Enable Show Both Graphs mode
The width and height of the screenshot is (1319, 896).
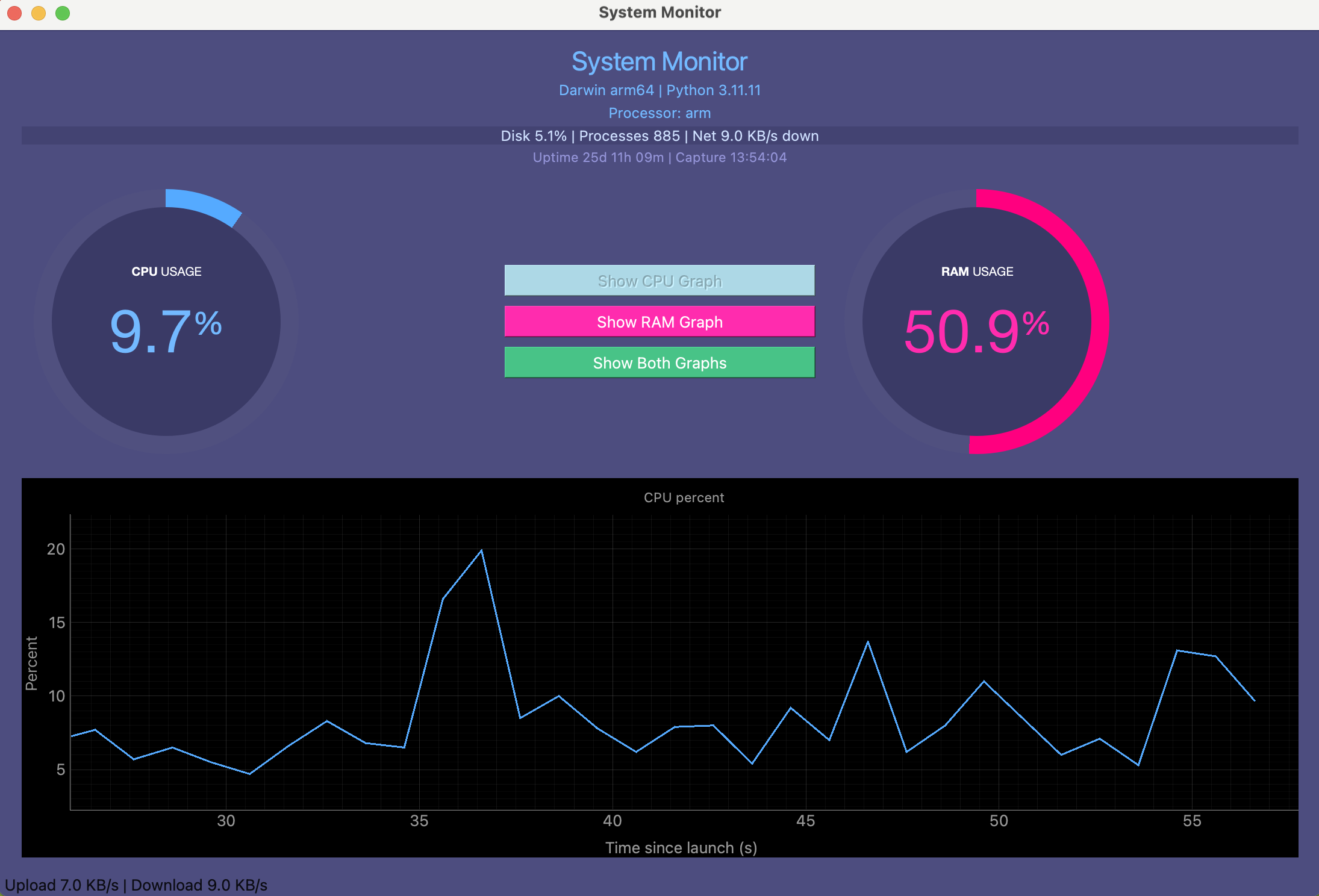pos(659,362)
